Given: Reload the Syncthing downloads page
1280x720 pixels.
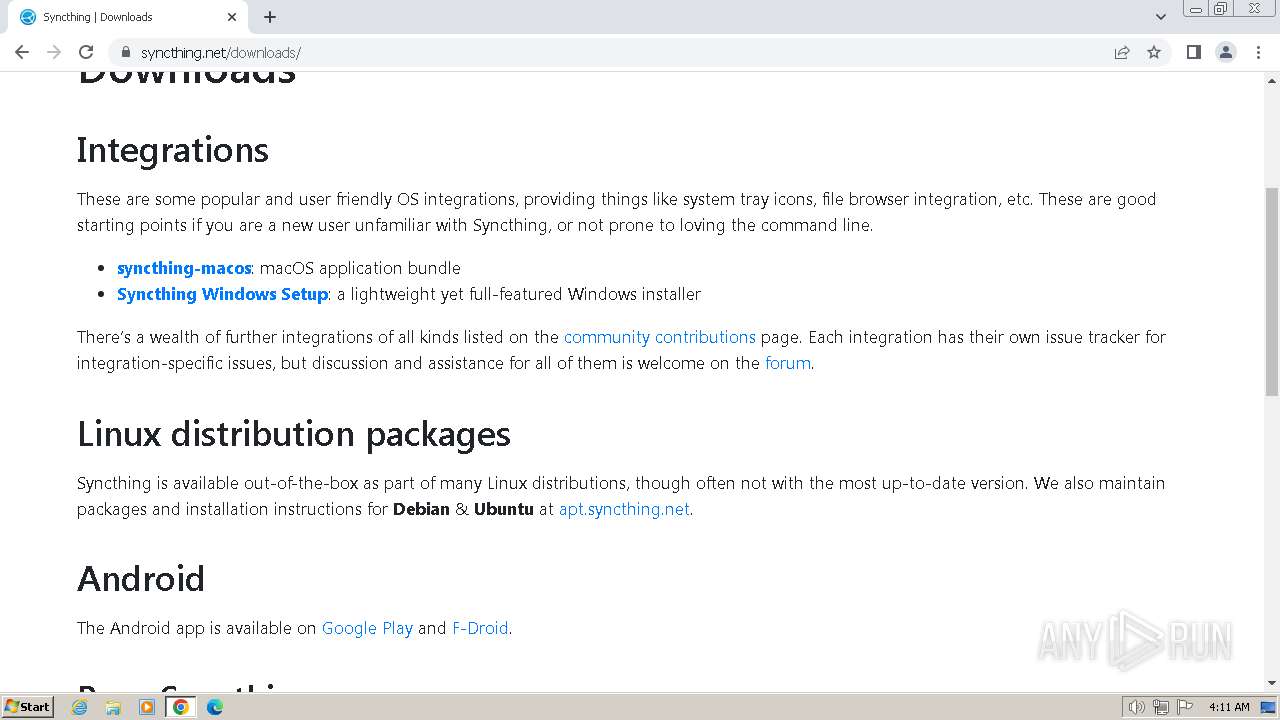Looking at the screenshot, I should point(86,52).
